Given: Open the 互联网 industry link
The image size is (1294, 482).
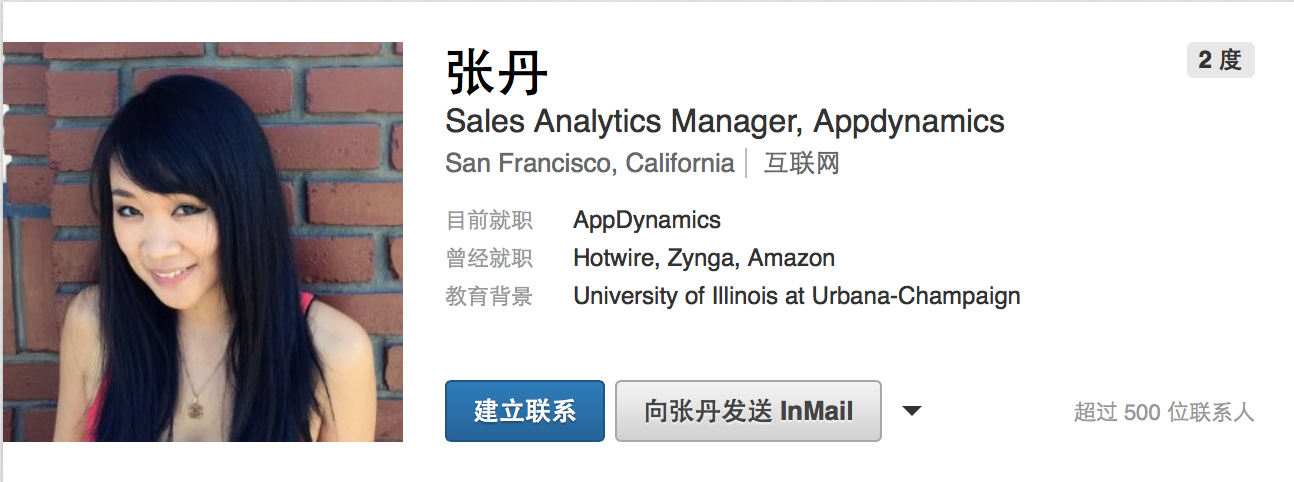Looking at the screenshot, I should (x=801, y=163).
